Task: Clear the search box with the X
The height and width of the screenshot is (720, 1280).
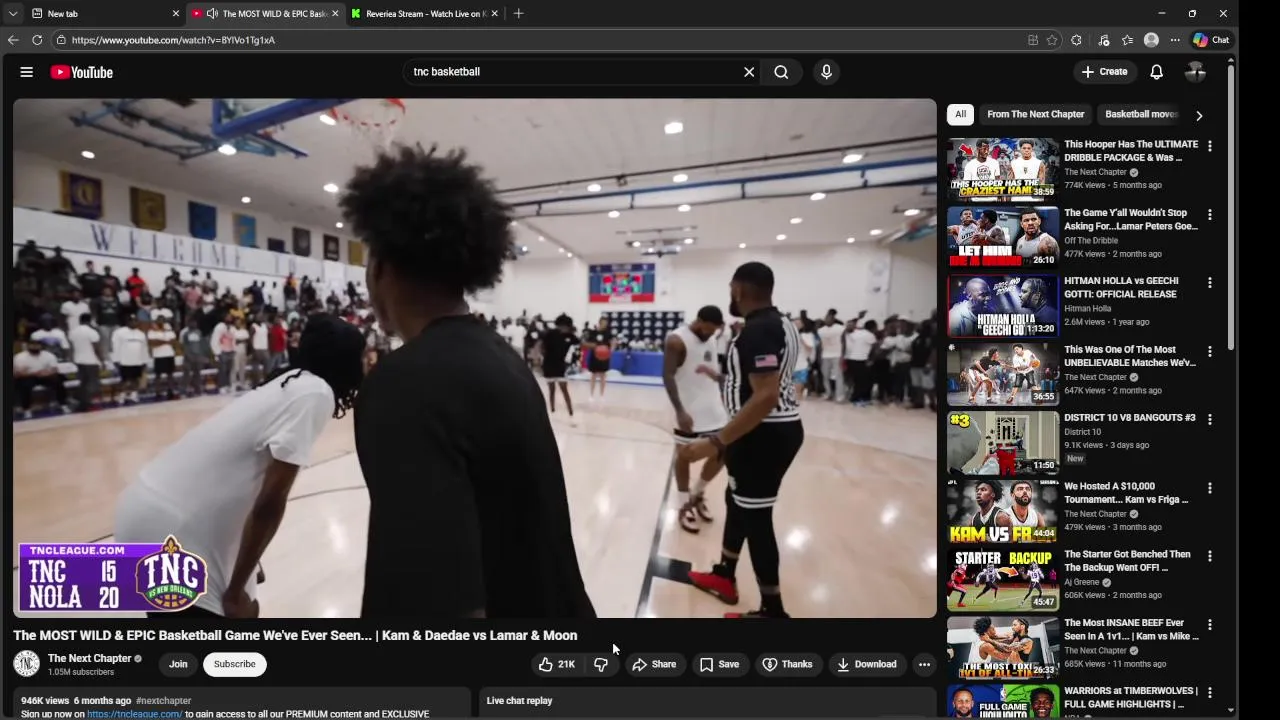Action: click(749, 72)
